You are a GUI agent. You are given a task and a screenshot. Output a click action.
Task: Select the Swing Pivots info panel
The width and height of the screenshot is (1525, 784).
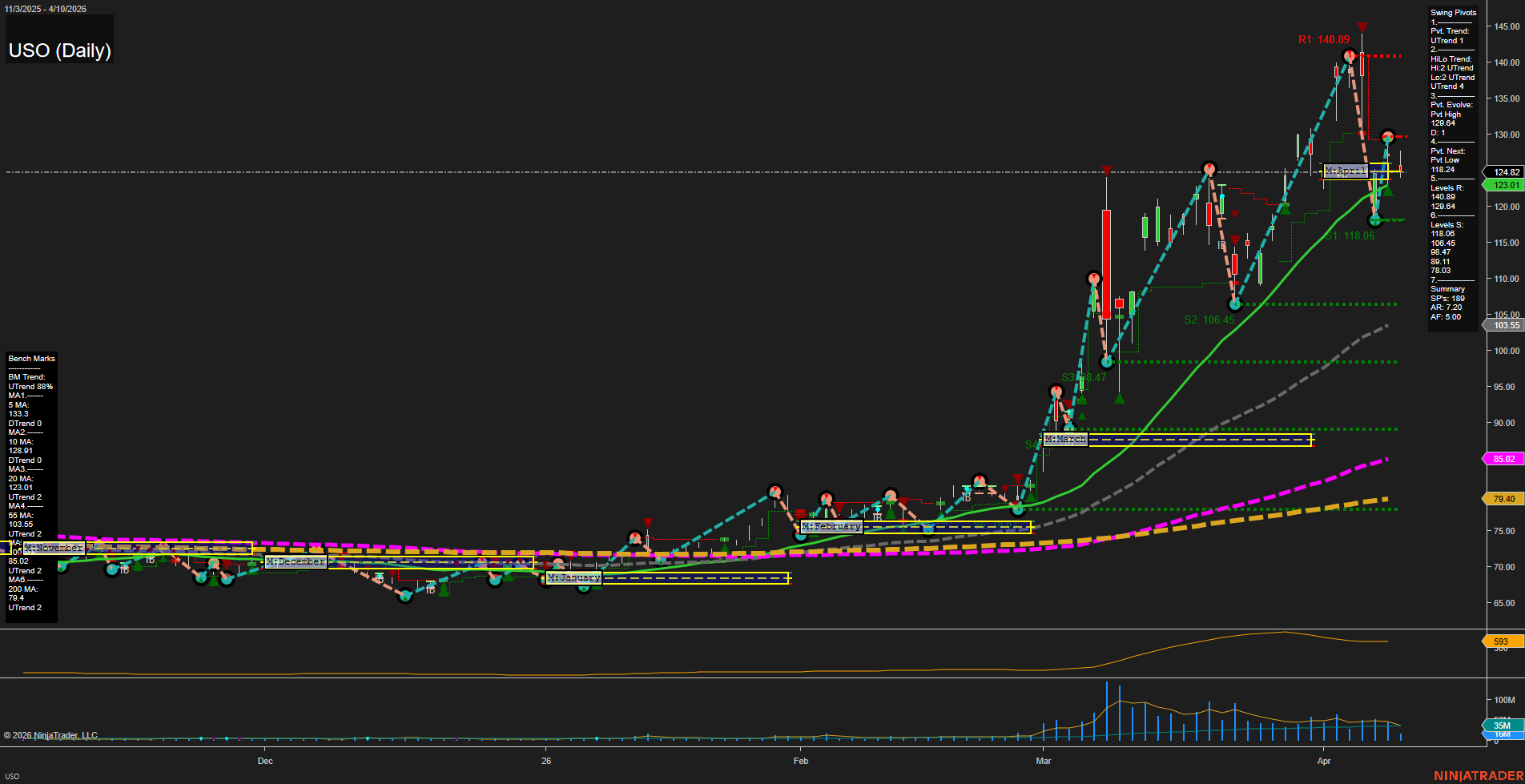coord(1453,166)
